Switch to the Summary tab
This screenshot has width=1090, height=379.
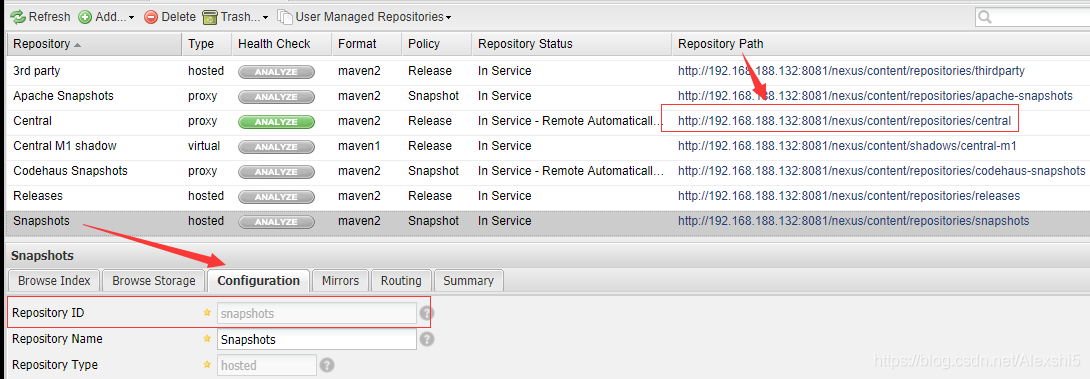469,281
